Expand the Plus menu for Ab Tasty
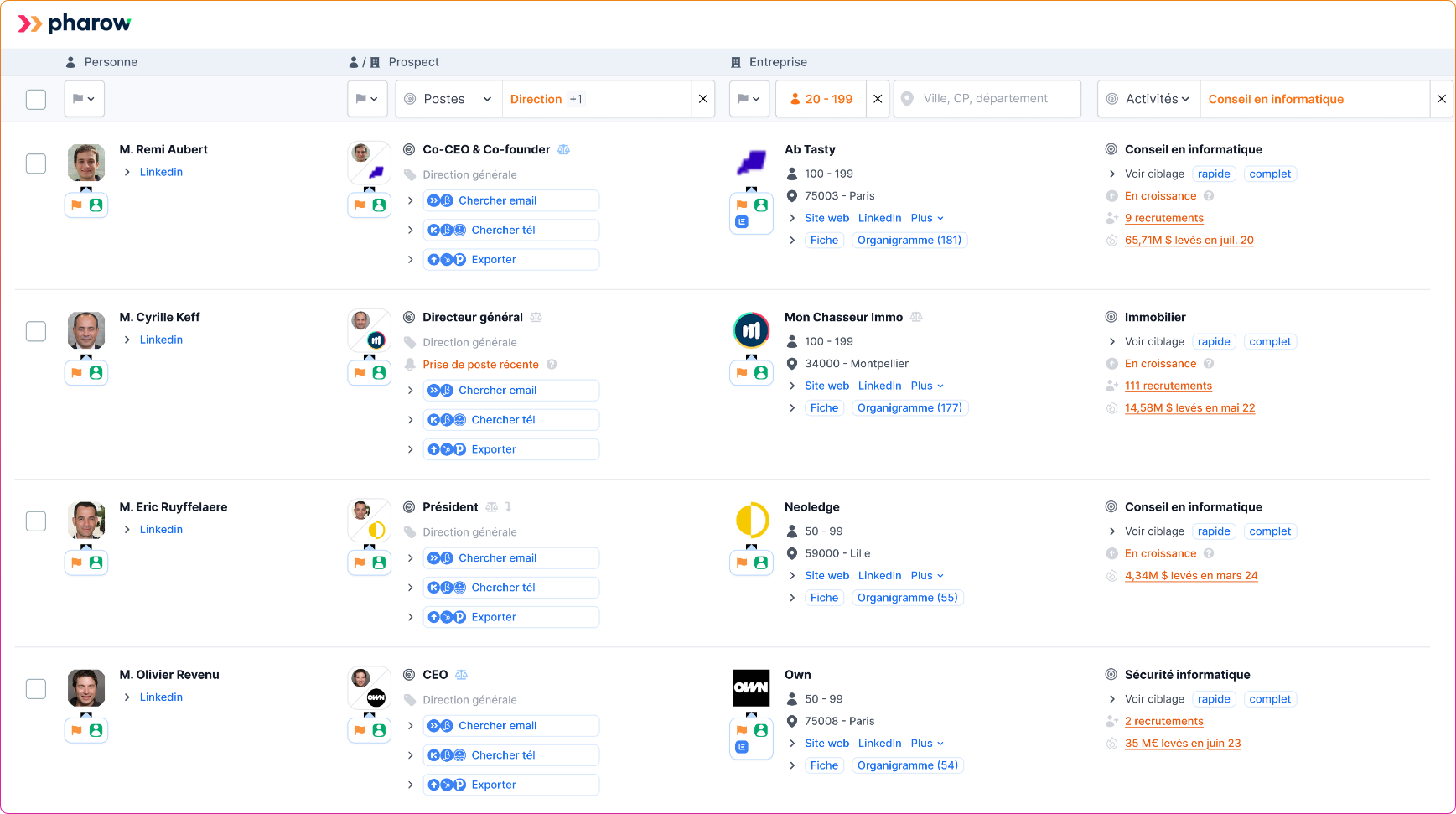 pos(927,218)
